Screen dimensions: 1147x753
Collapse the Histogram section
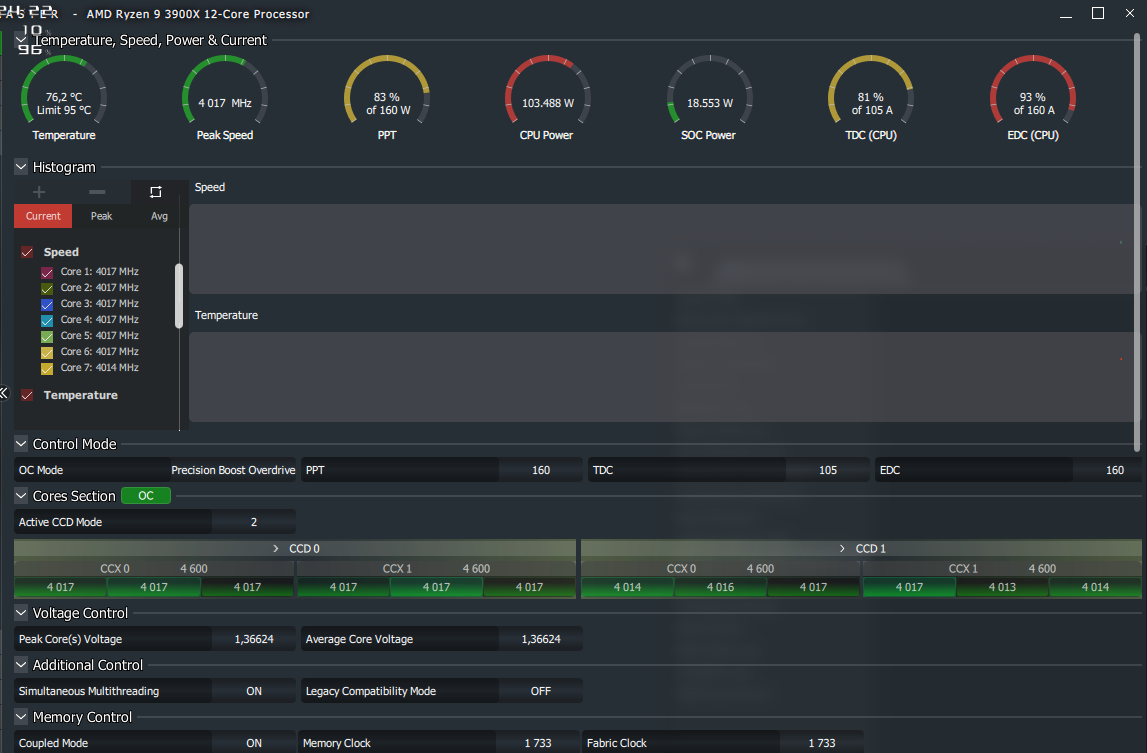21,166
